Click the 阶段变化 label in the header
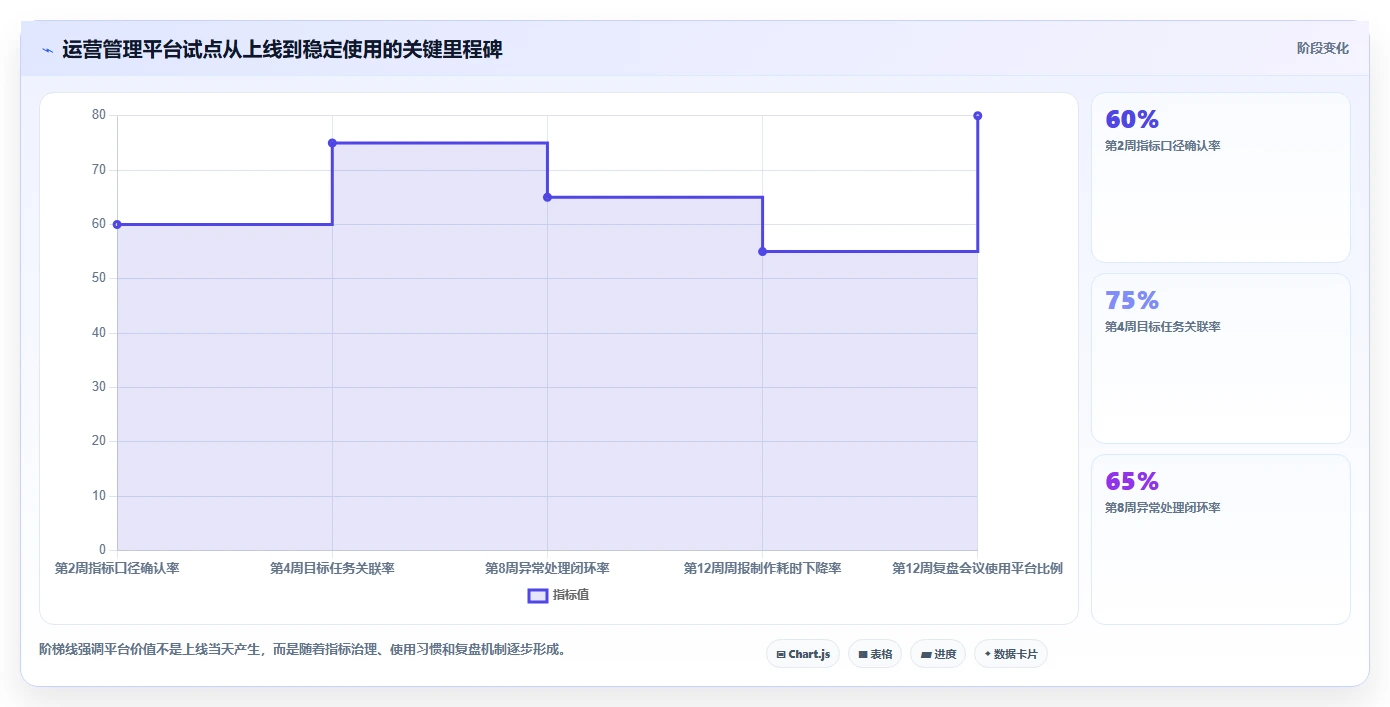 [1323, 48]
